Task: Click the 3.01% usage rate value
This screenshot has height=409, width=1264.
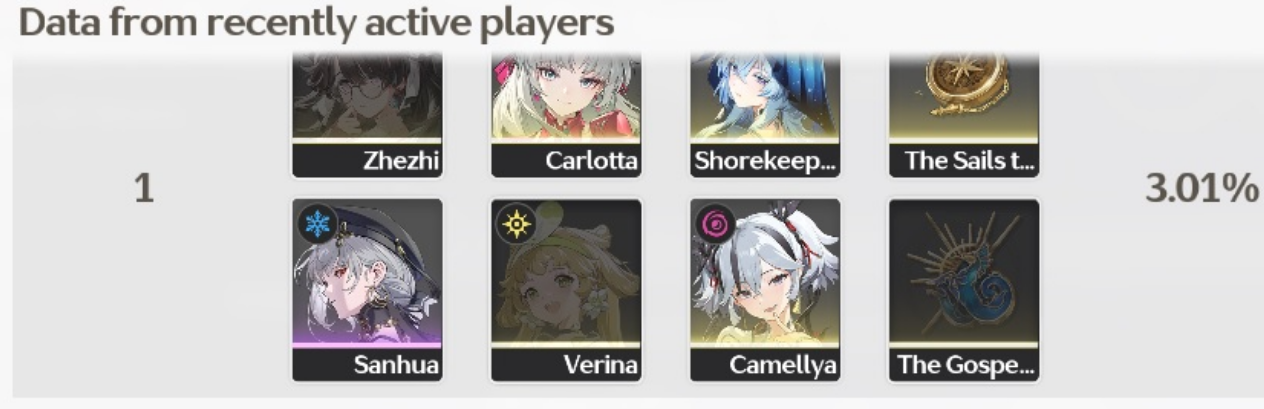Action: [1201, 188]
